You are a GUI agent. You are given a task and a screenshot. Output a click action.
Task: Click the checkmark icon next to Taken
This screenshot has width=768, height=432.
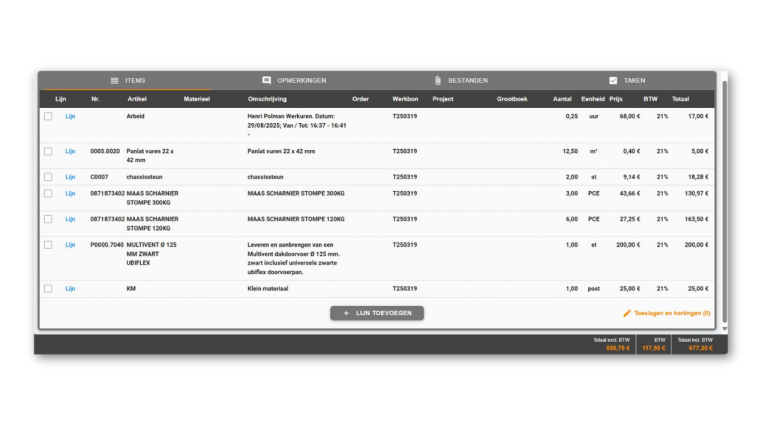click(x=613, y=80)
